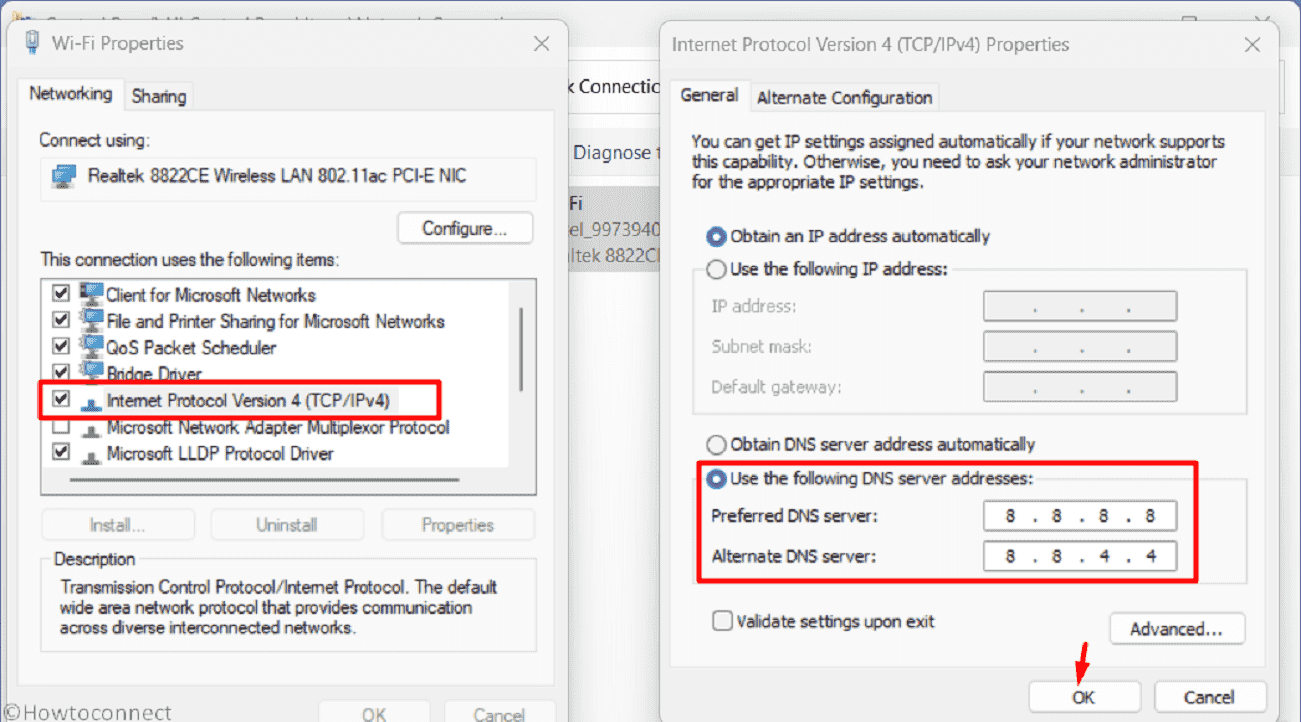The height and width of the screenshot is (722, 1301).
Task: Open the Alternate Configuration tab
Action: (844, 97)
